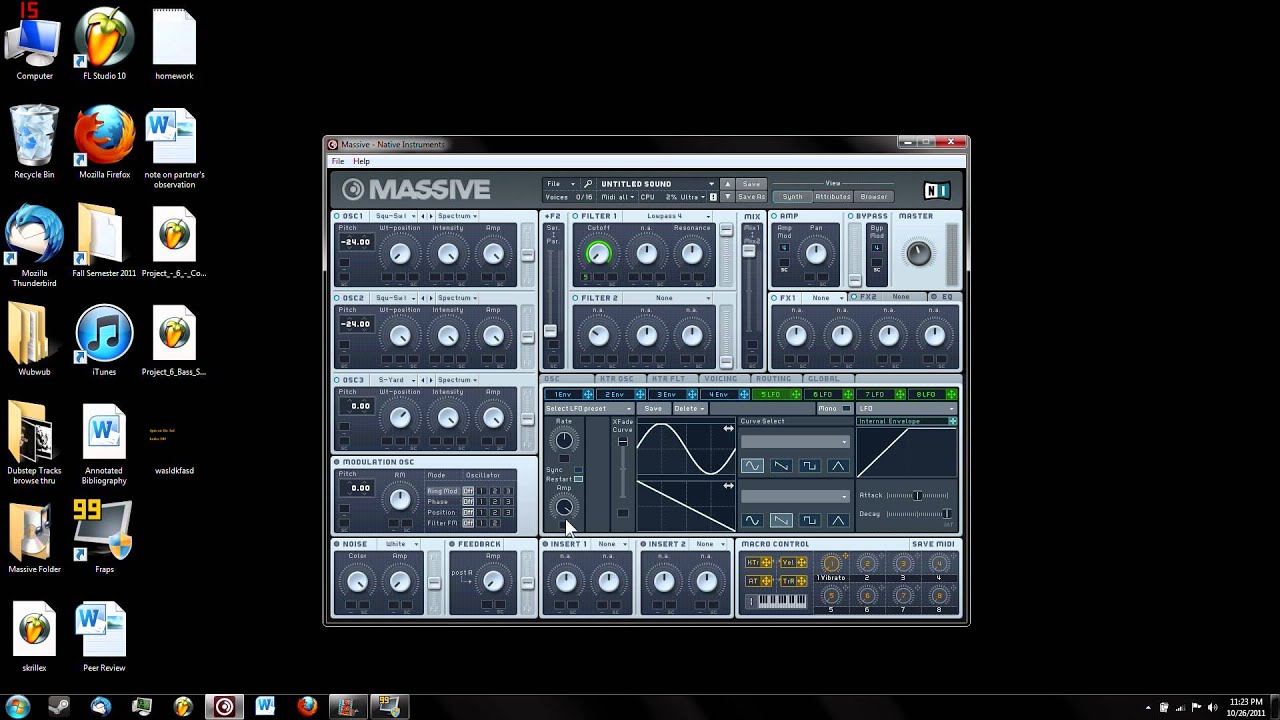This screenshot has width=1280, height=720.
Task: Open OSC3 wavetable dropdown S-Yard
Action: pyautogui.click(x=394, y=380)
